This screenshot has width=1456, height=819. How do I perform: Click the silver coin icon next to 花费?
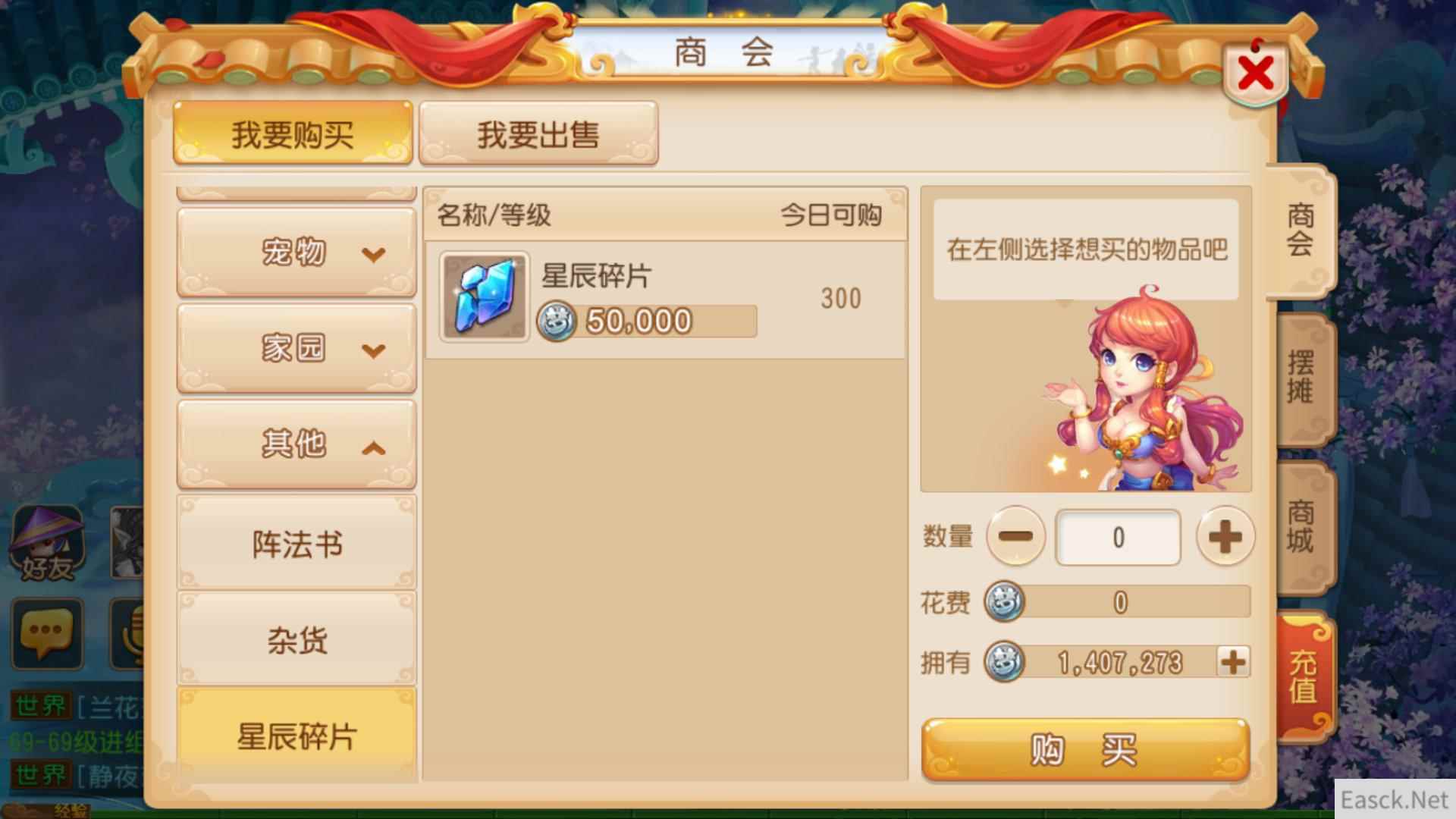click(1004, 602)
